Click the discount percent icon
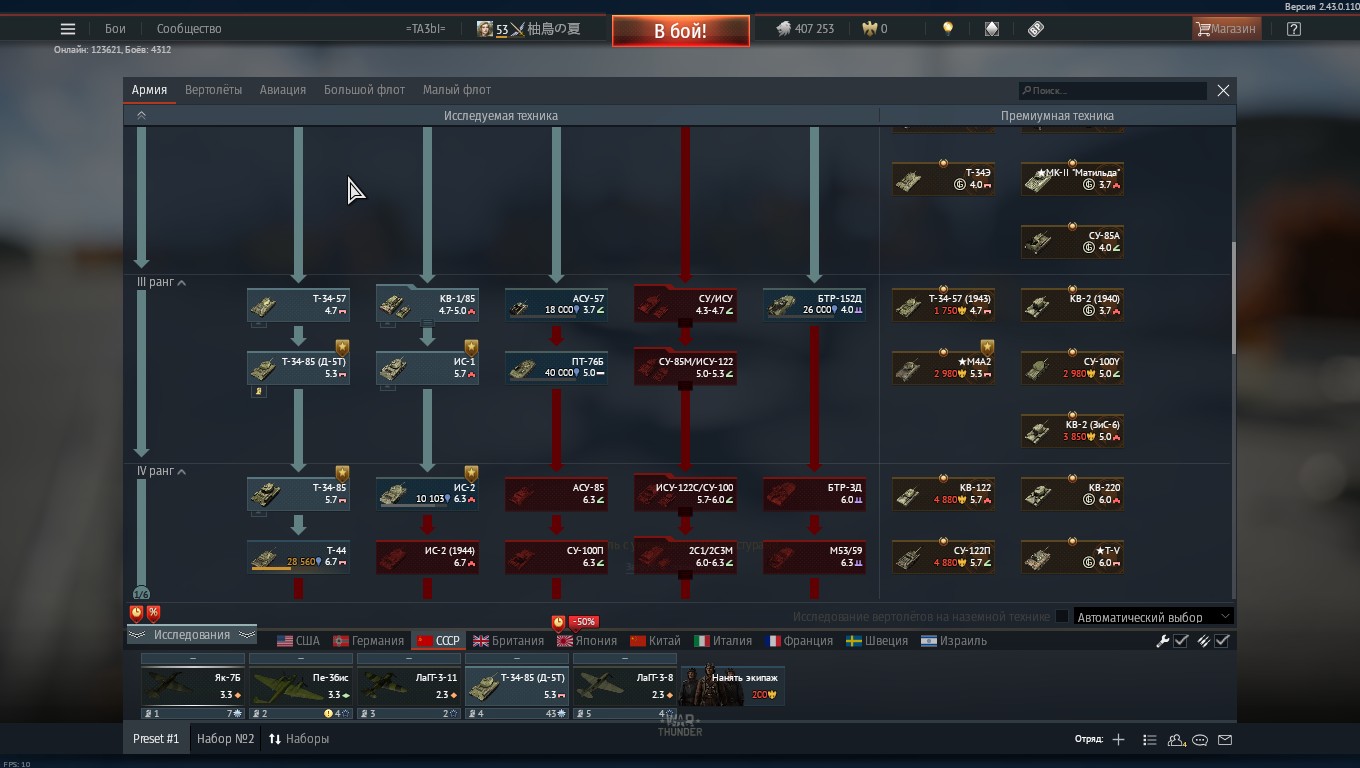Viewport: 1360px width, 768px height. 153,612
